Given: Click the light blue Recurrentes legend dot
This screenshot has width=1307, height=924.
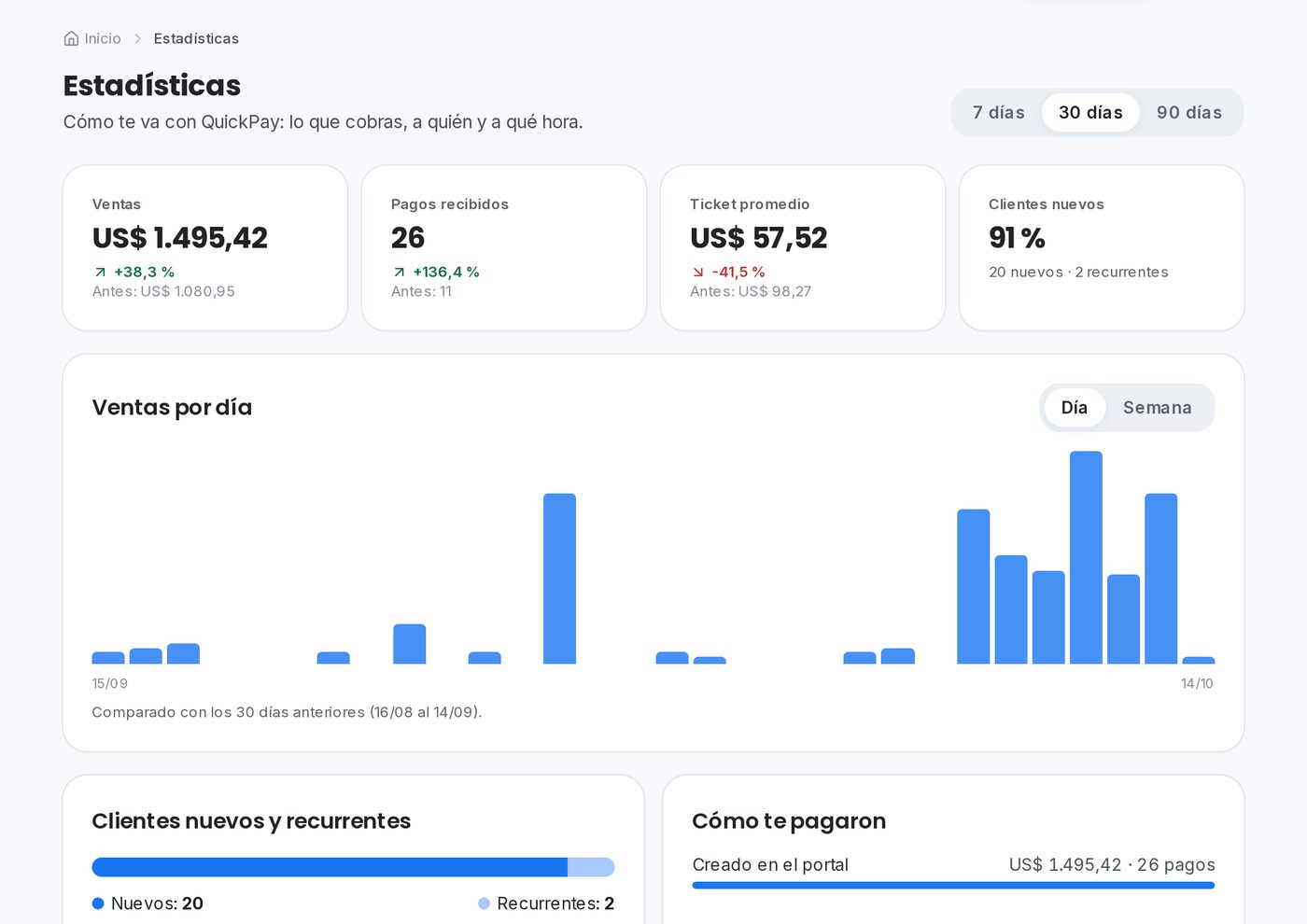Looking at the screenshot, I should tap(484, 903).
